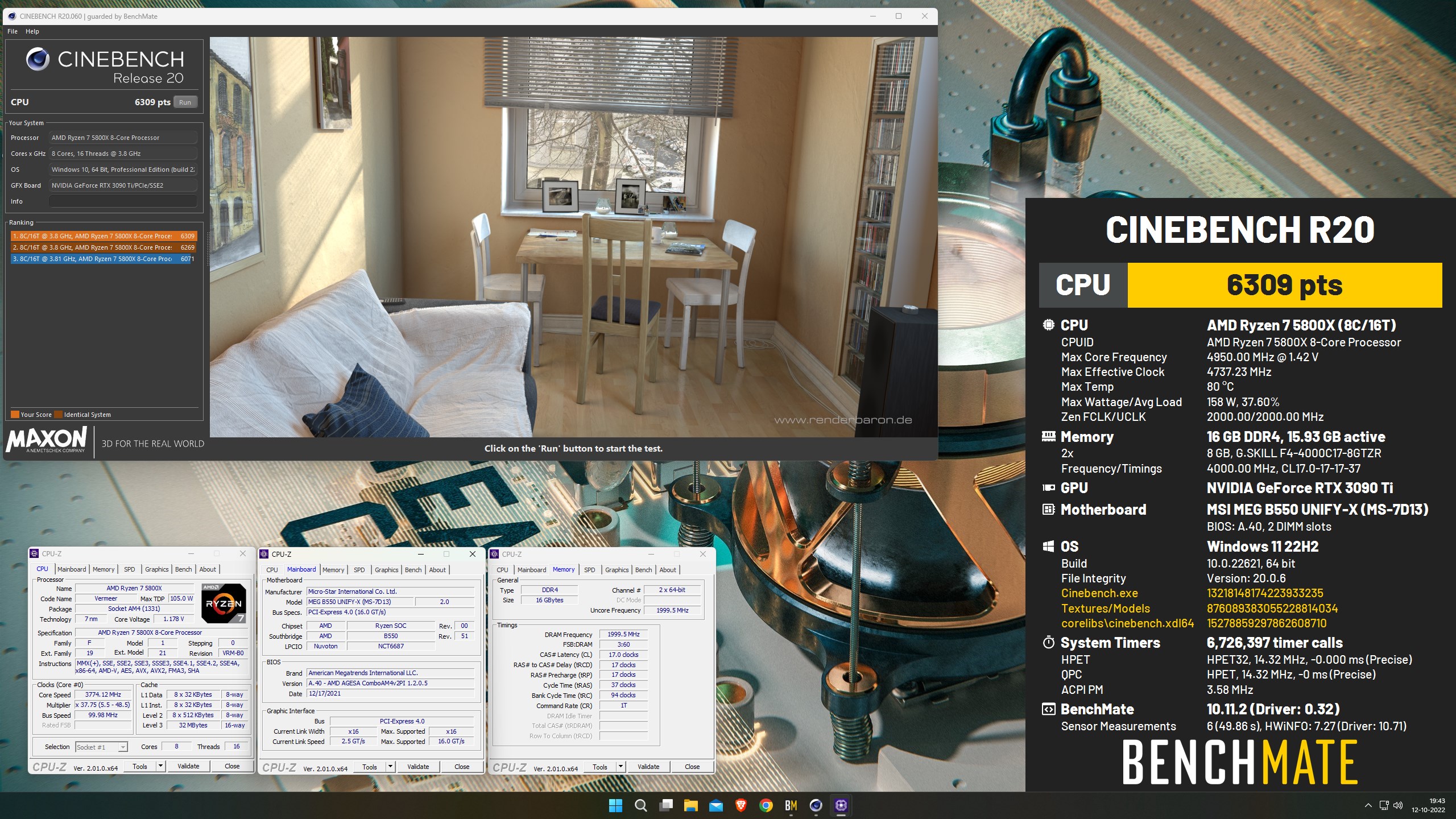Click Tools button in first CPU-Z

pos(140,766)
